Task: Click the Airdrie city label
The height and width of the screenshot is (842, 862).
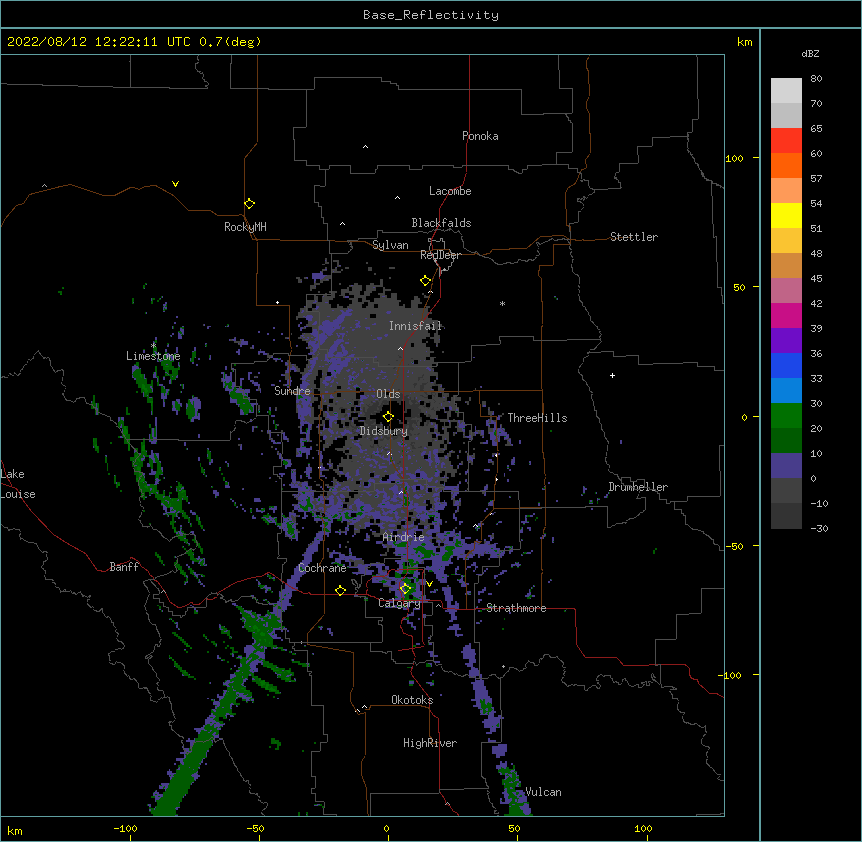Action: [x=404, y=537]
